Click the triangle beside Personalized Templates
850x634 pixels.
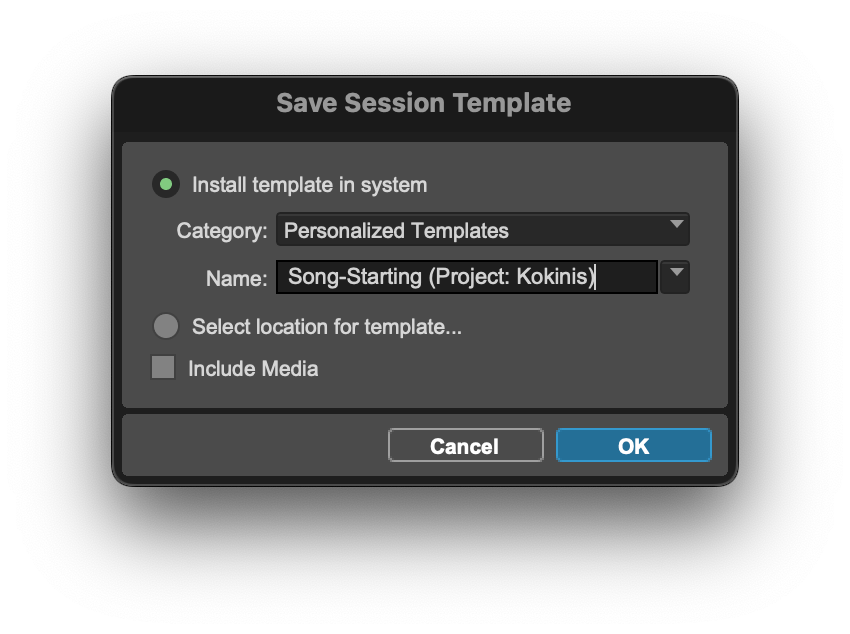pos(676,229)
